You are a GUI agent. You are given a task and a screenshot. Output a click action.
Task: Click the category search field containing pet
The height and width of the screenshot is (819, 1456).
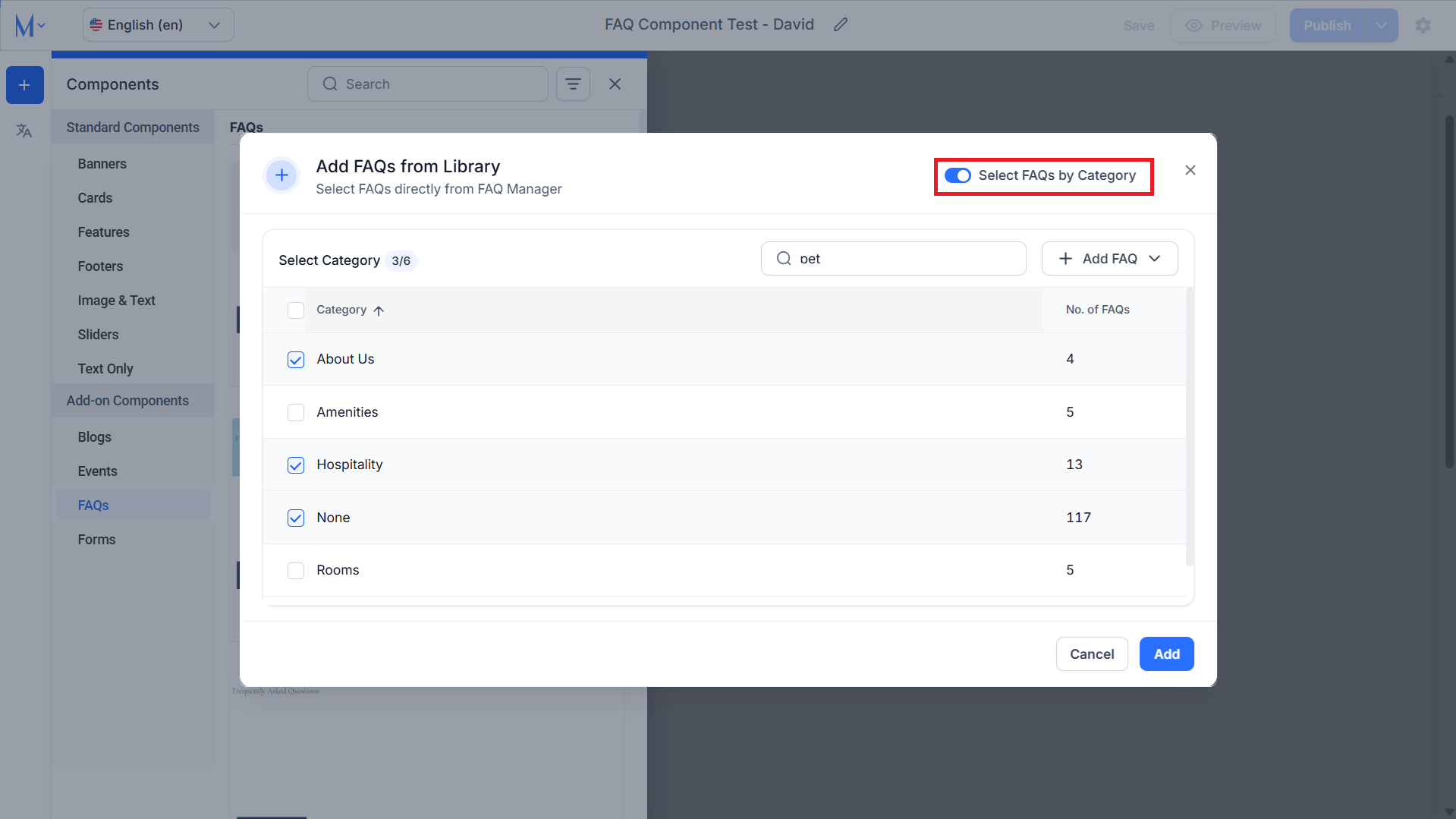click(x=894, y=259)
